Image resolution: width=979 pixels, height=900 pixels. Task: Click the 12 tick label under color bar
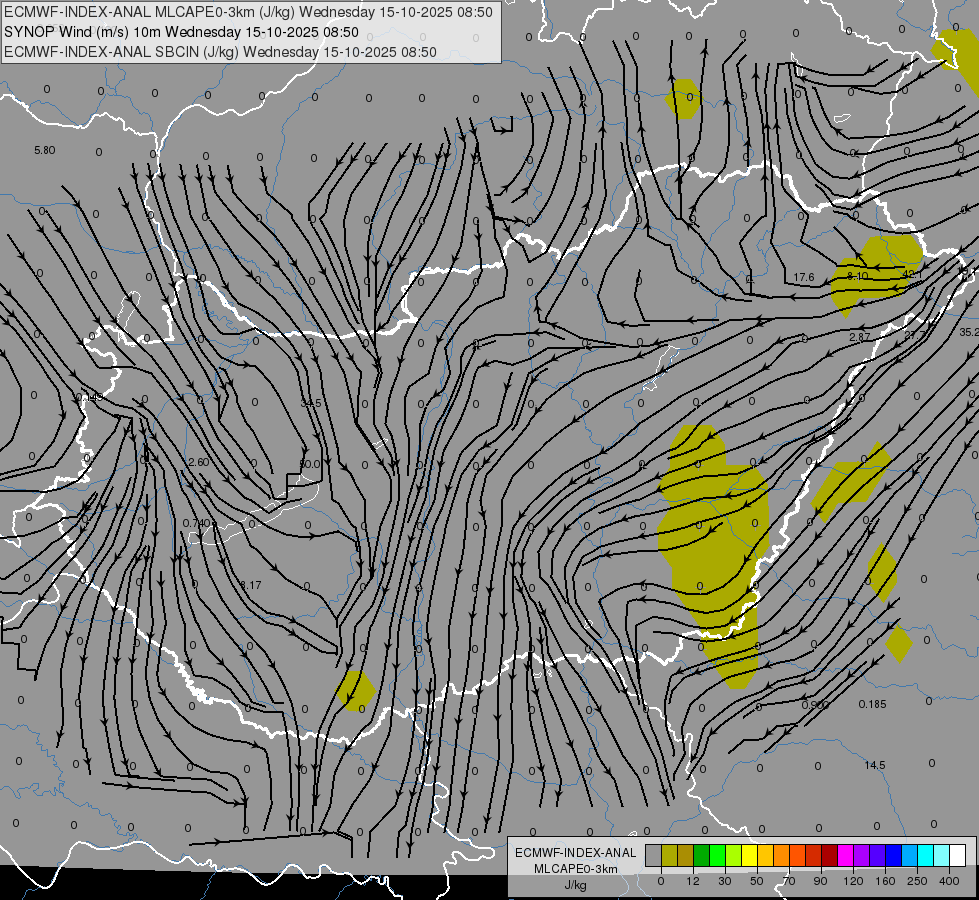[692, 881]
